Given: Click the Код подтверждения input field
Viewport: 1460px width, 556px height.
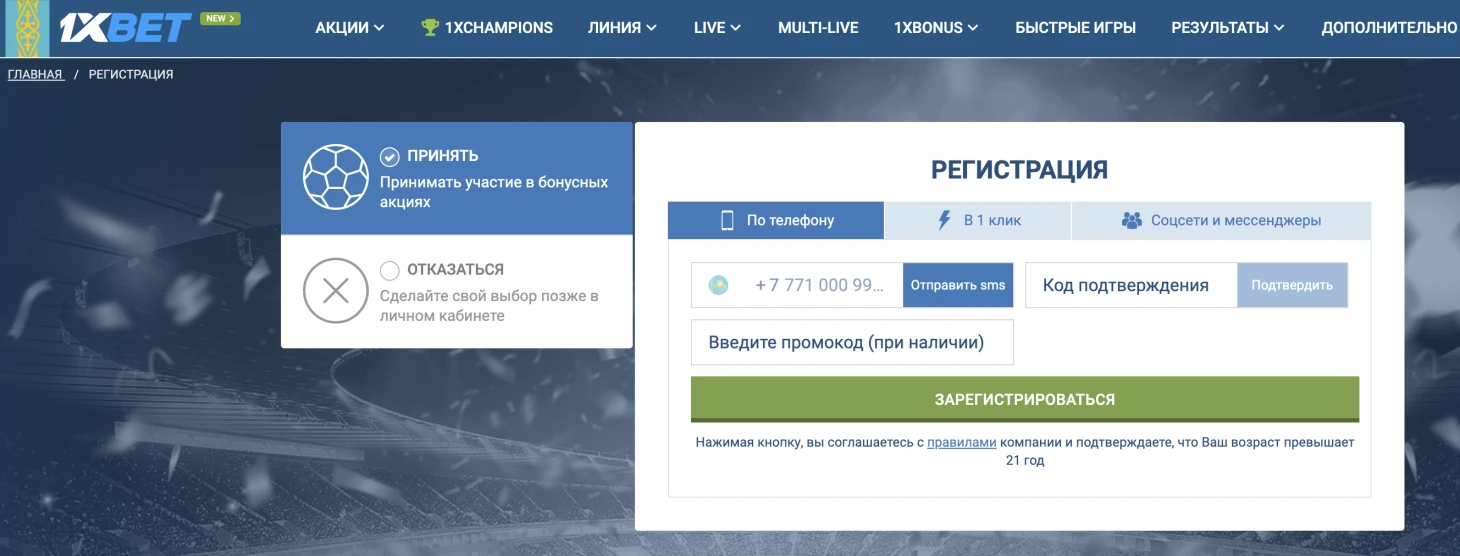Looking at the screenshot, I should coord(1131,285).
